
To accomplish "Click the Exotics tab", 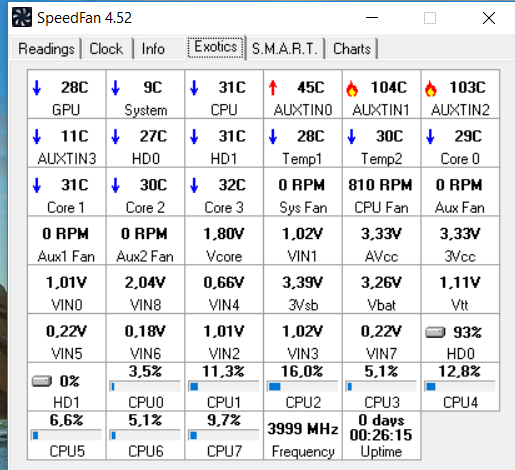I will pyautogui.click(x=216, y=47).
